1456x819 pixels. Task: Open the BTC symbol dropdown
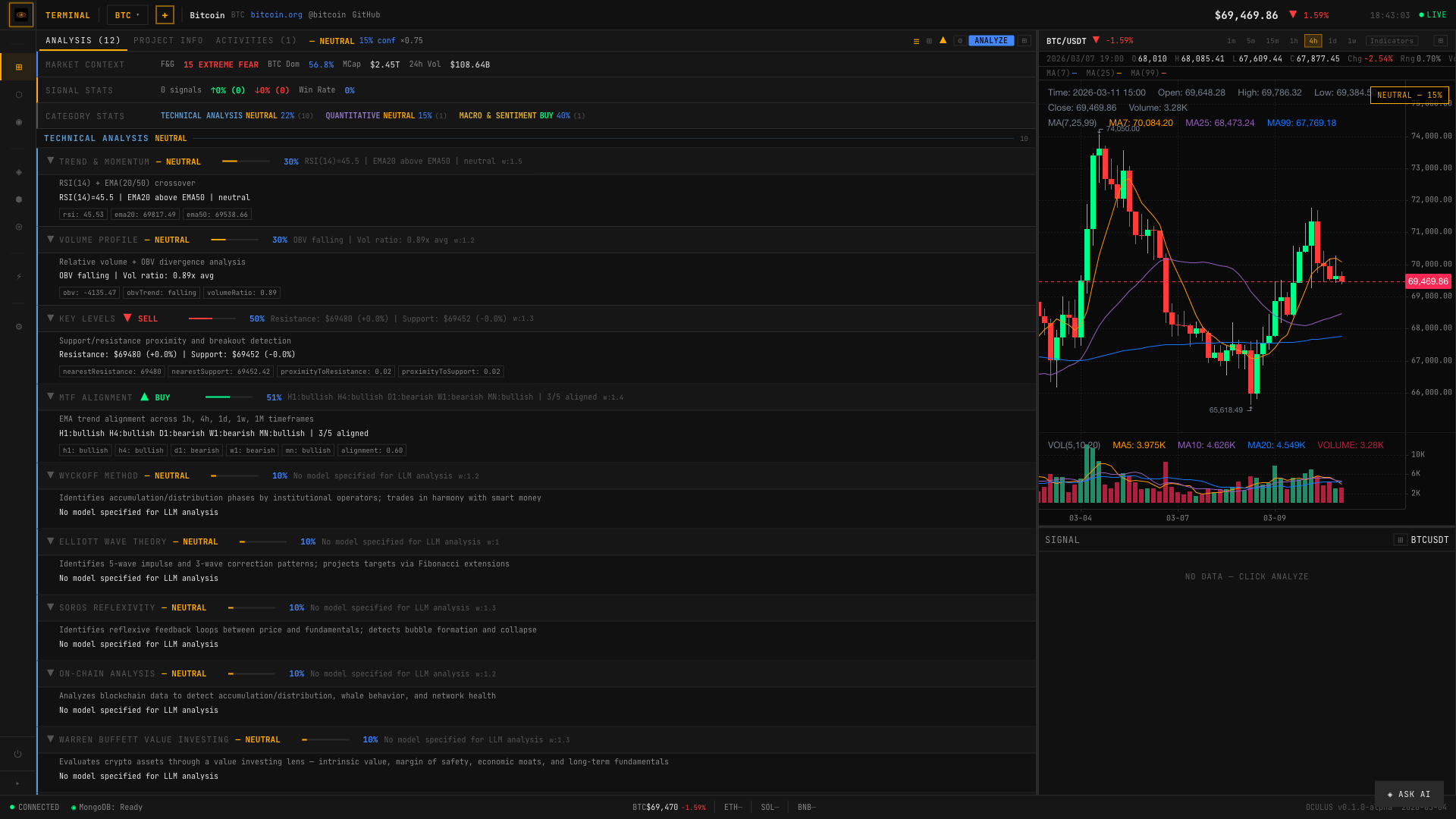(x=127, y=15)
